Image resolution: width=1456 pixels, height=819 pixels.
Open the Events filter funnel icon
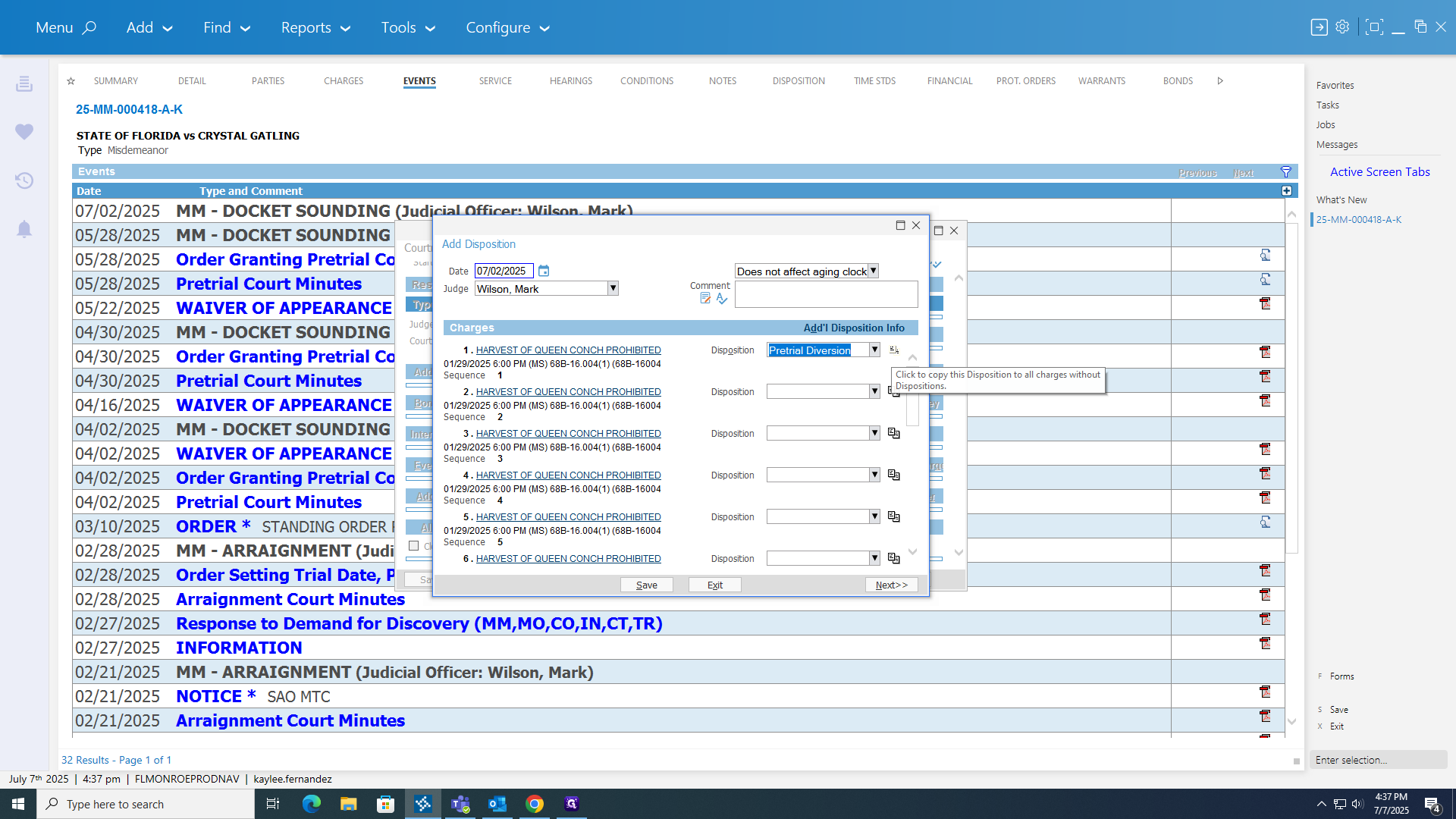pyautogui.click(x=1286, y=172)
